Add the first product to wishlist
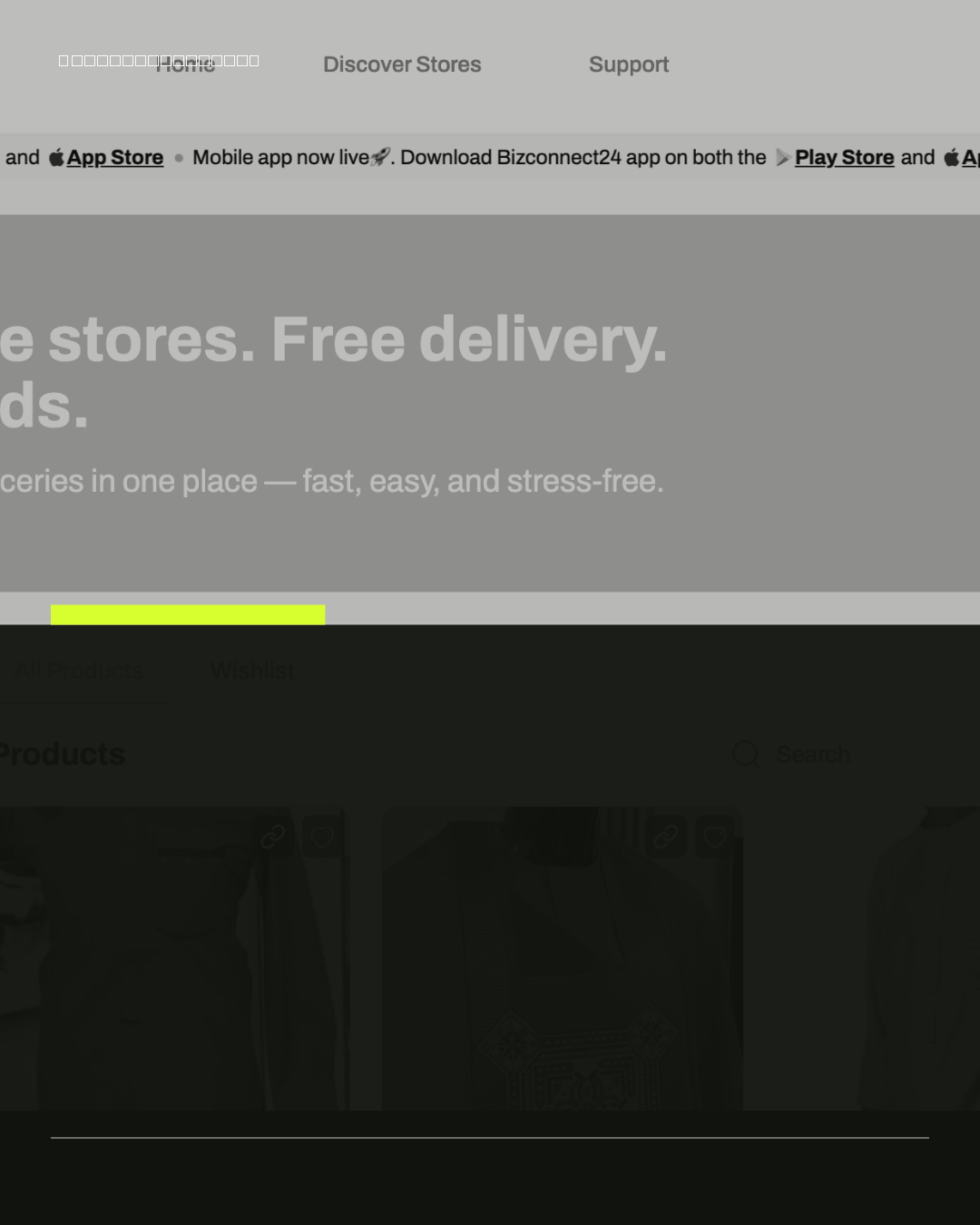Image resolution: width=980 pixels, height=1225 pixels. click(322, 837)
